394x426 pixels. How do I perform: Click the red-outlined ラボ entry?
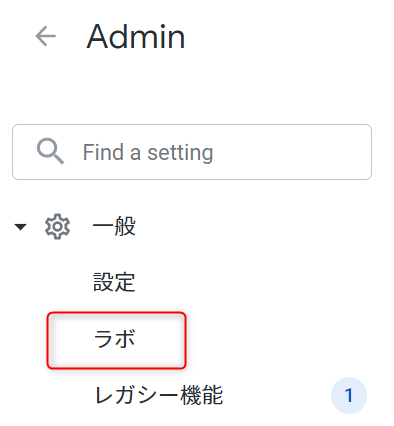coord(116,340)
